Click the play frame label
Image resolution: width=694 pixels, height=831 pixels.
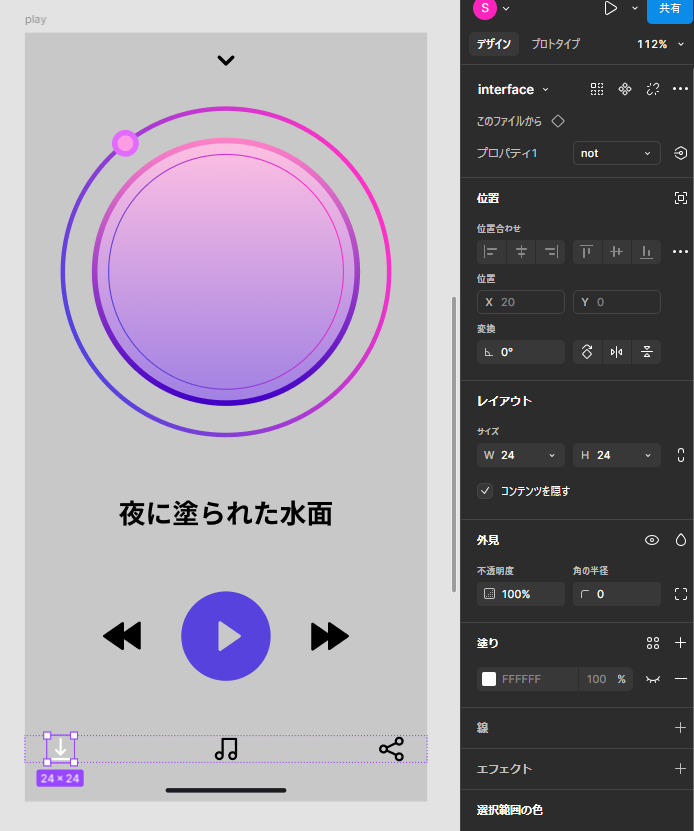pos(36,20)
